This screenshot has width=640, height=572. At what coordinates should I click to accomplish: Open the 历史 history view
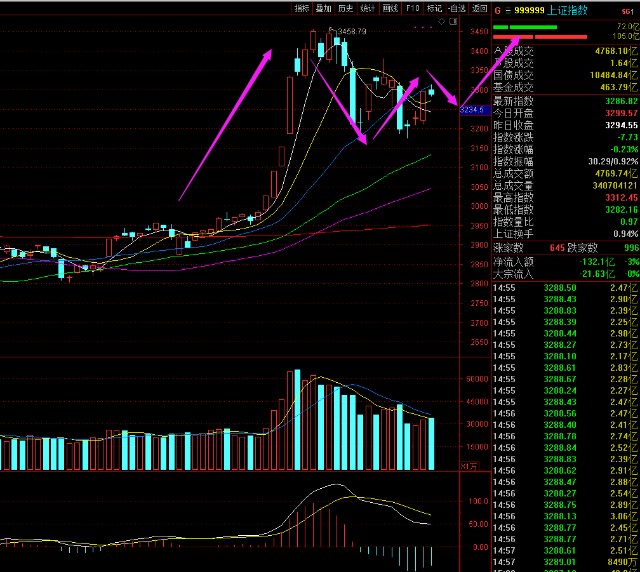coord(346,8)
